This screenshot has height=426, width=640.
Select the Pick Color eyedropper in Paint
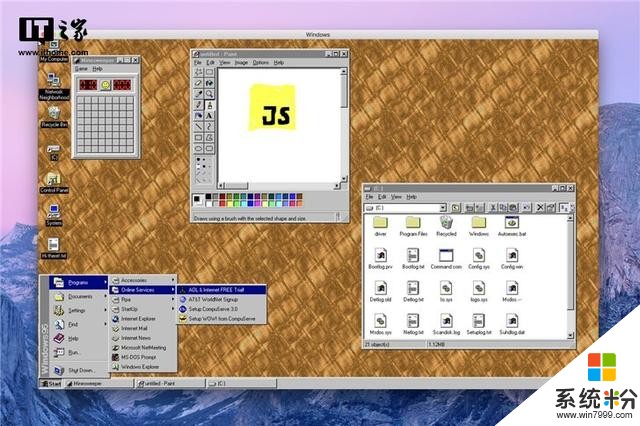click(199, 94)
